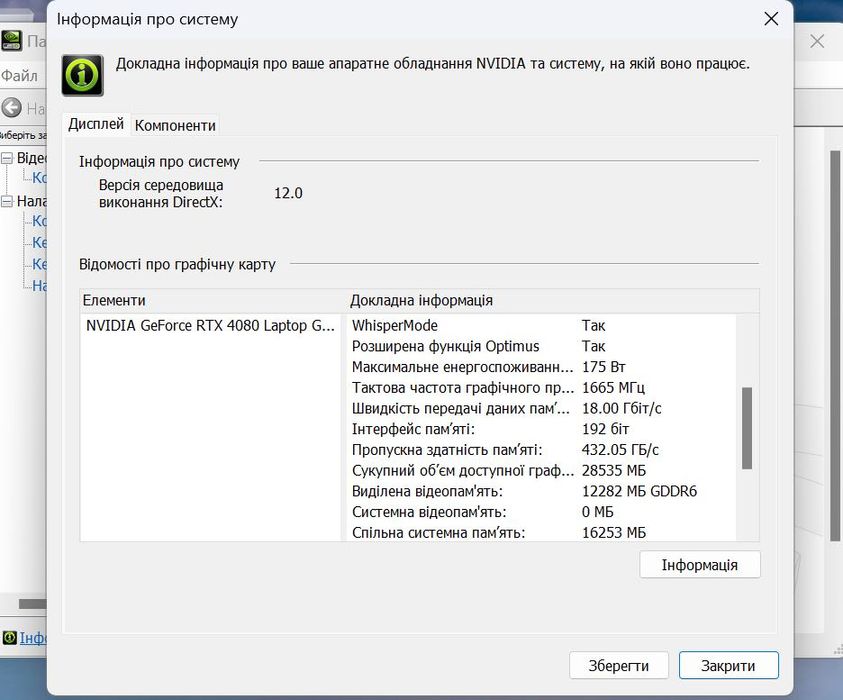Open the Інф... link at the bottom left

(x=33, y=638)
